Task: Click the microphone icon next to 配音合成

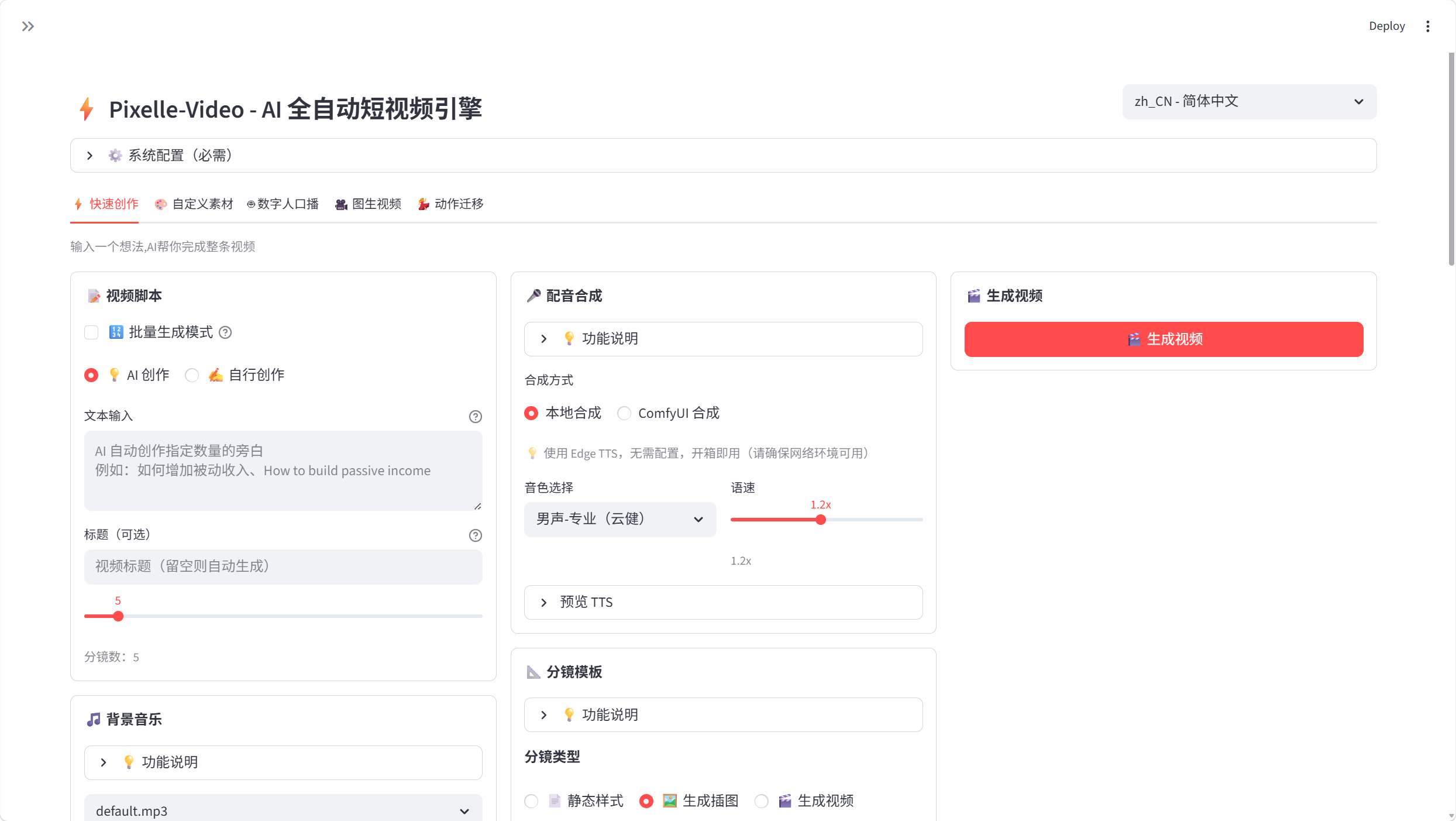Action: pos(533,296)
